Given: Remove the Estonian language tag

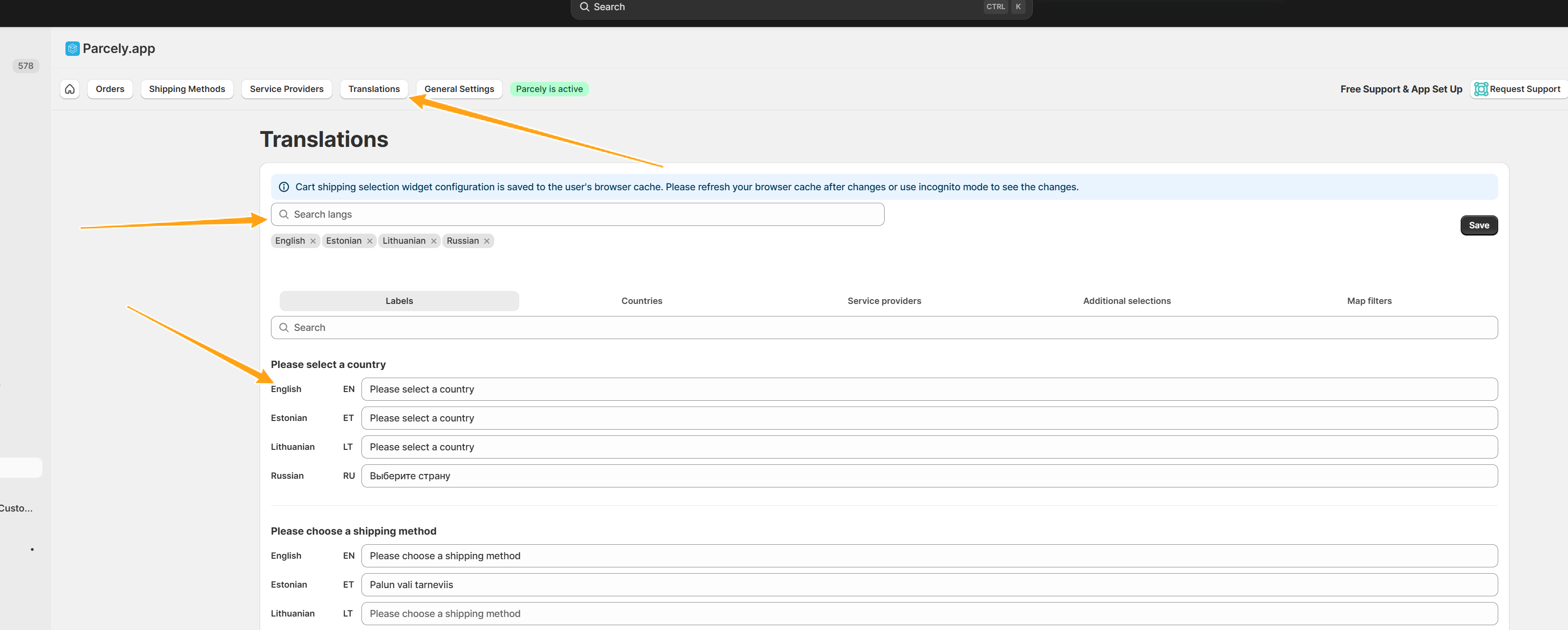Looking at the screenshot, I should 370,241.
